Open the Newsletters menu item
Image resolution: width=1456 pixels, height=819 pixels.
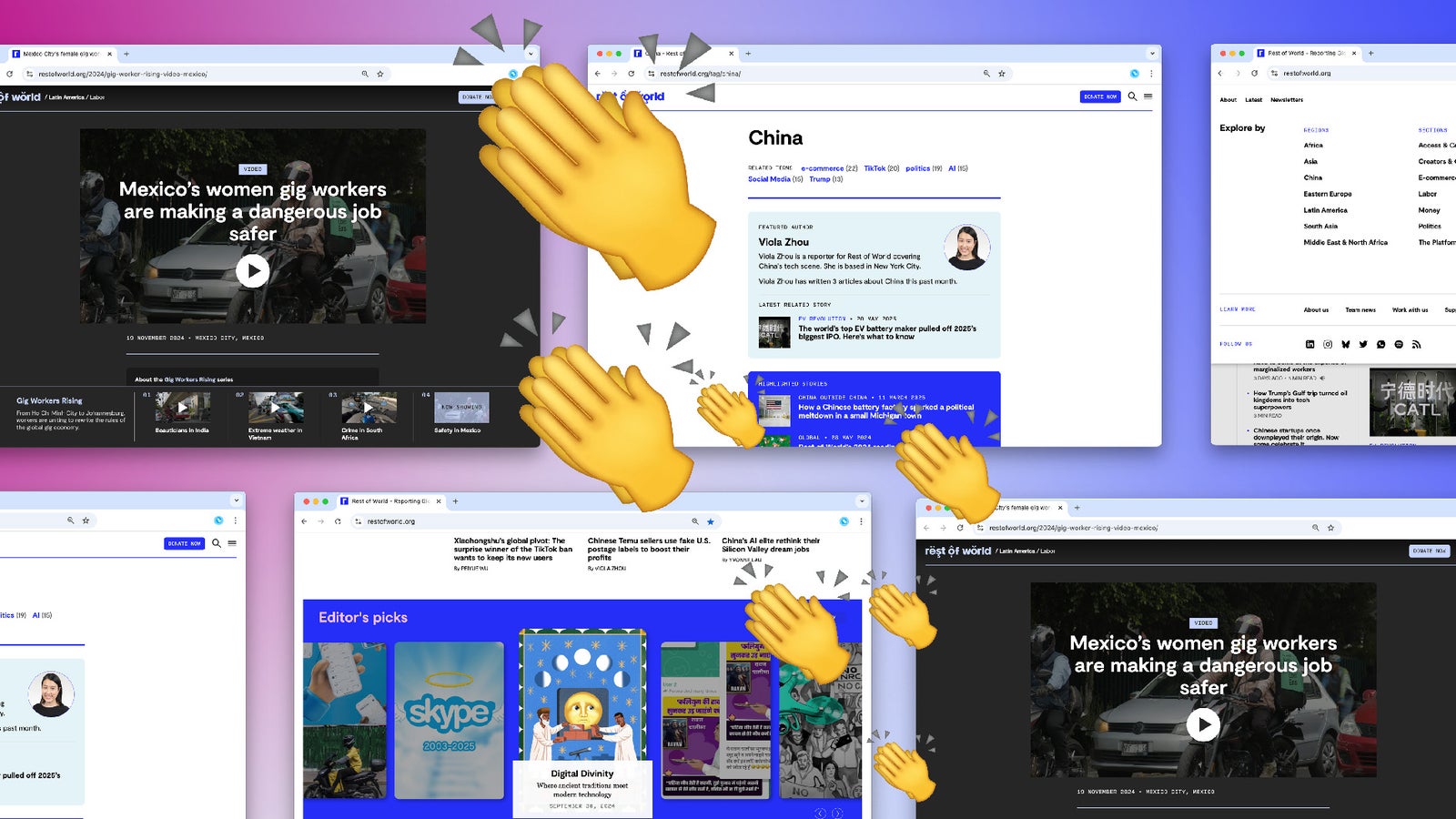(x=1287, y=100)
